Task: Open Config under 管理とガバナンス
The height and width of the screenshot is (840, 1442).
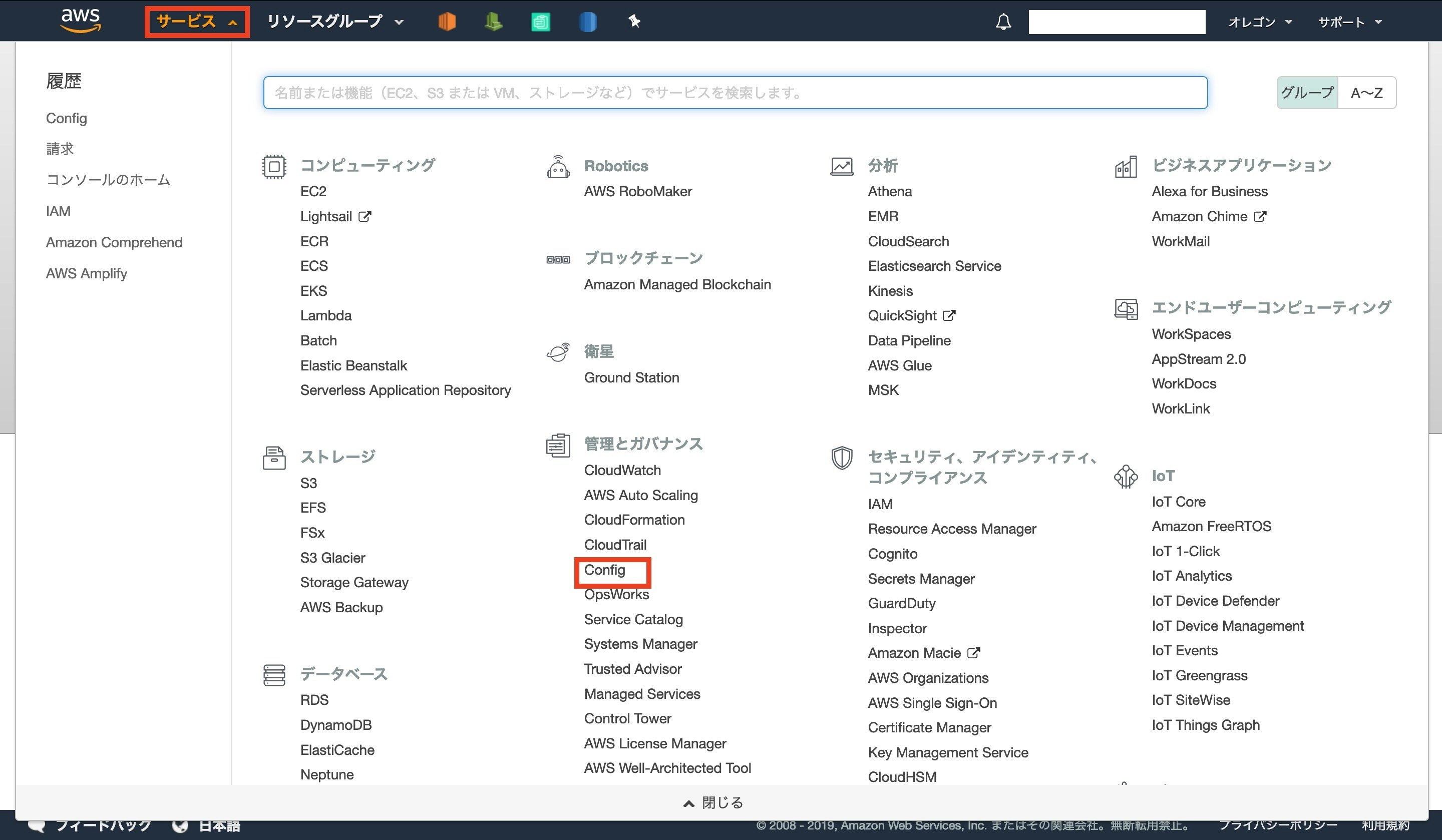Action: (x=605, y=570)
